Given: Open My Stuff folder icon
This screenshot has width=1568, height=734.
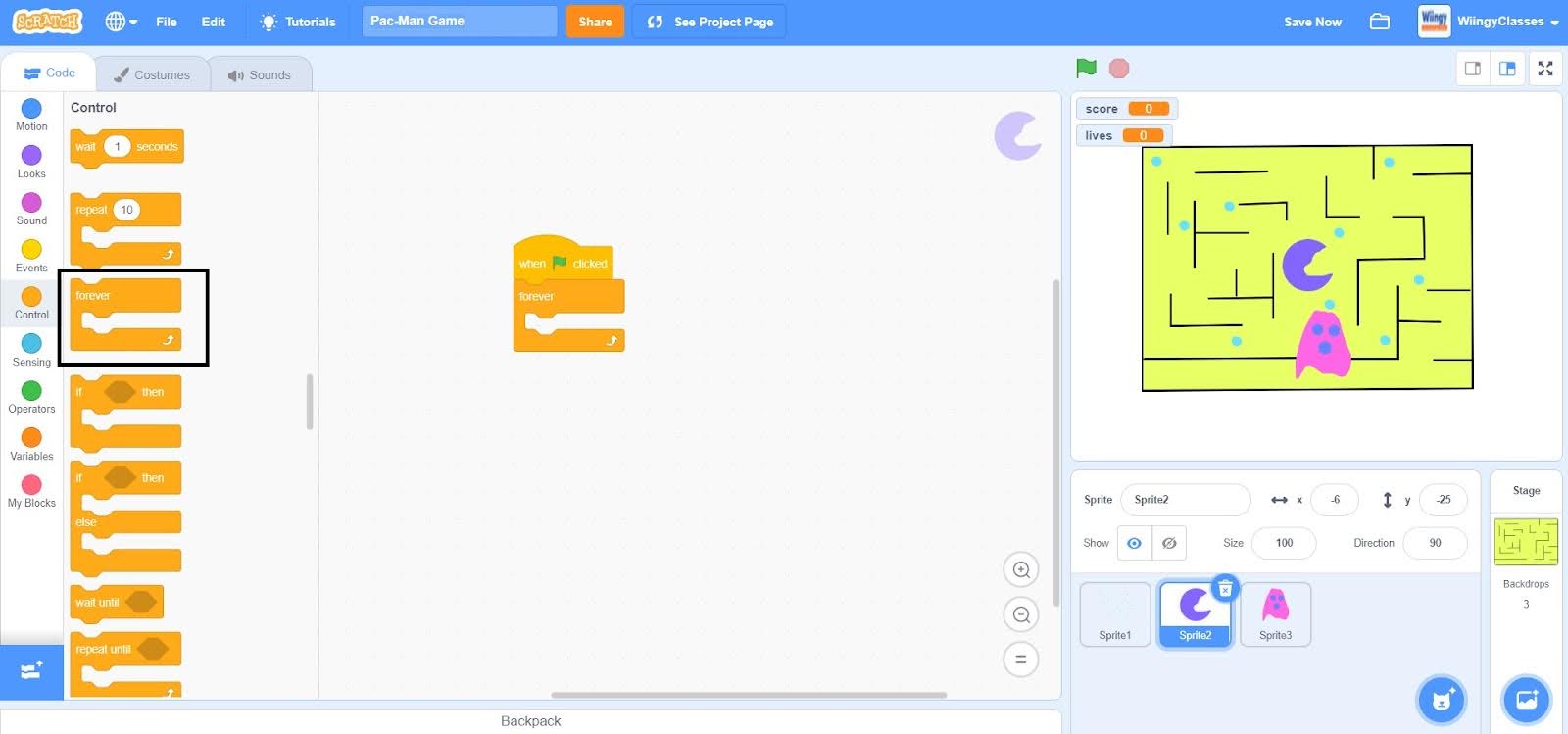Looking at the screenshot, I should 1380,22.
